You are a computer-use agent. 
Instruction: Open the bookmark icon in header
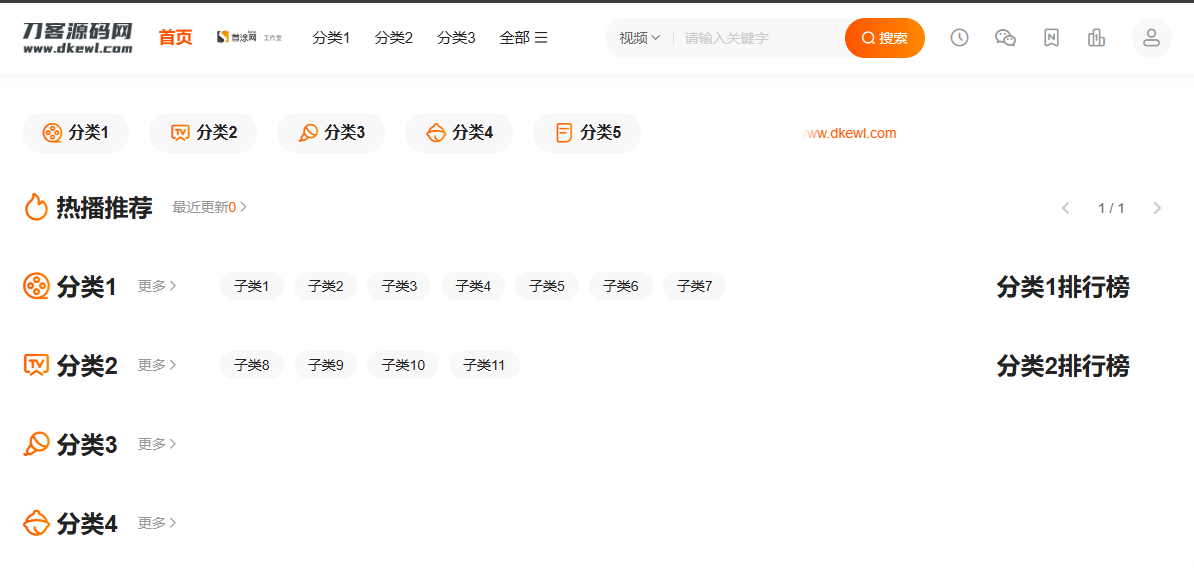[x=1051, y=38]
